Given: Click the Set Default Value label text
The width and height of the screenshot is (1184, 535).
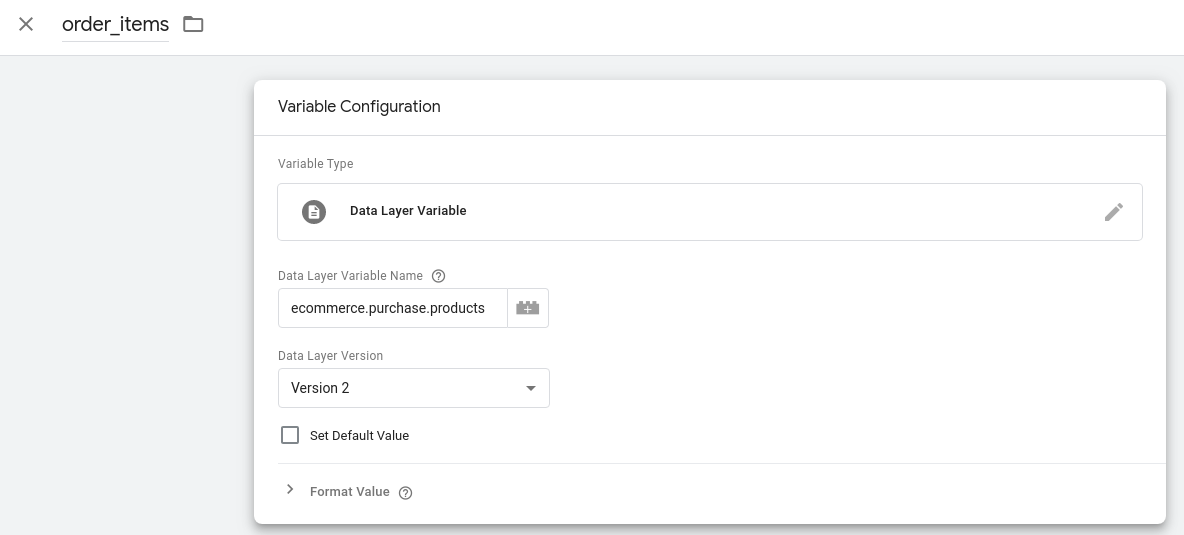Looking at the screenshot, I should [359, 435].
